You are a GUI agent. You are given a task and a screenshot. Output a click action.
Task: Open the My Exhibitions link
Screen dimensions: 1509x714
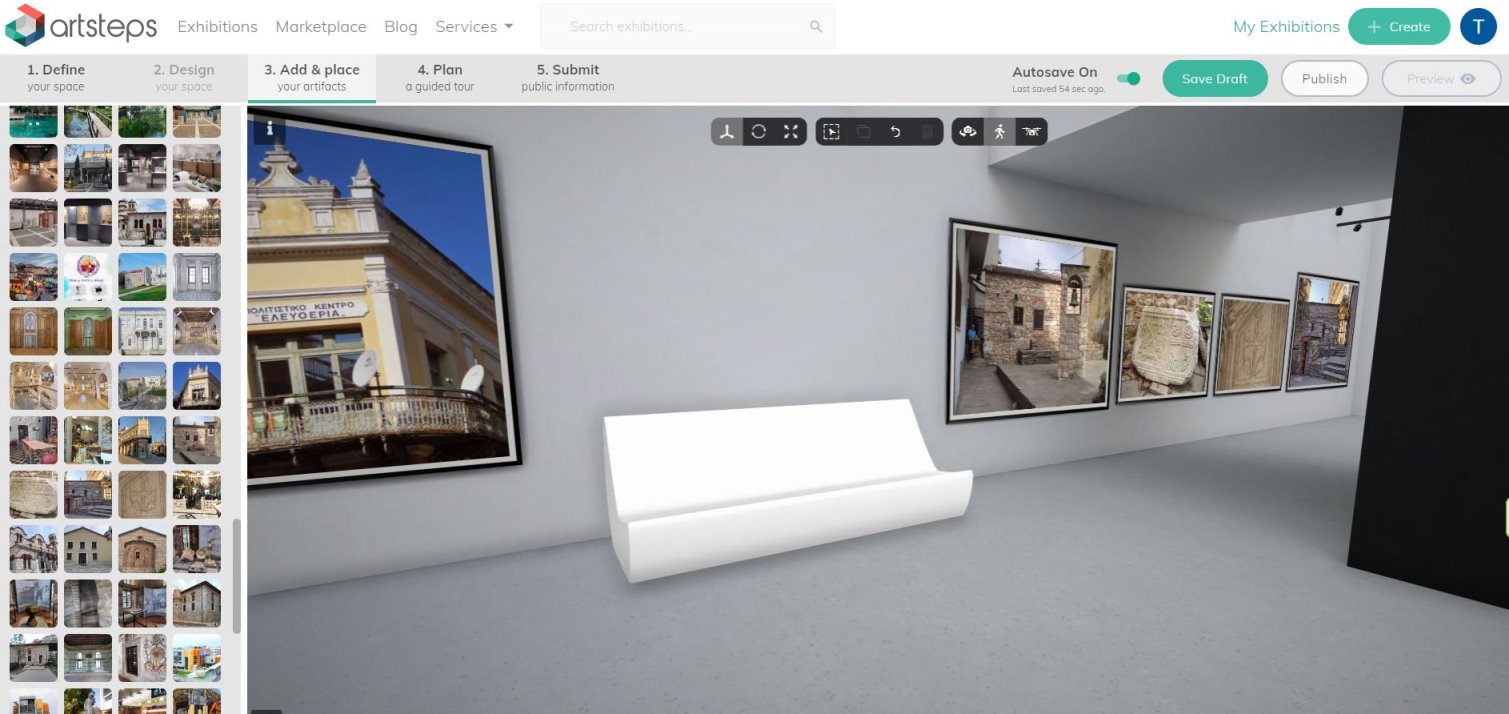pos(1285,27)
